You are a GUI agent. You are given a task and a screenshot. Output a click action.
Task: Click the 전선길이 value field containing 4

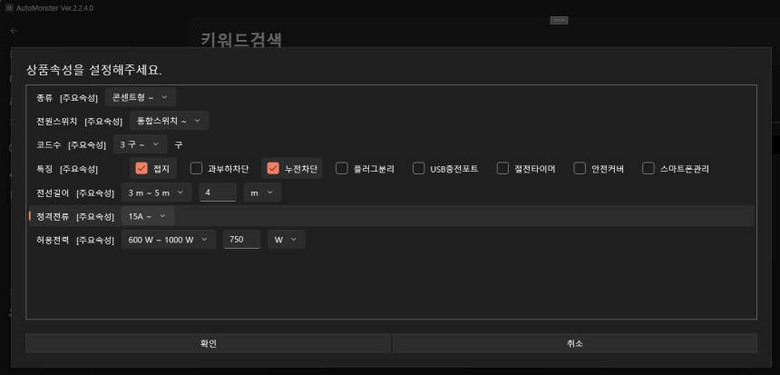click(218, 192)
